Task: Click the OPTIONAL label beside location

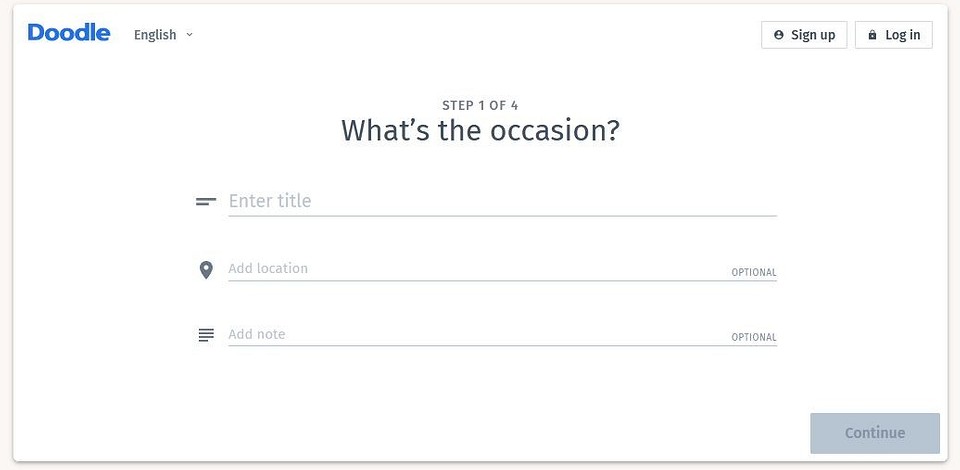Action: (x=754, y=273)
